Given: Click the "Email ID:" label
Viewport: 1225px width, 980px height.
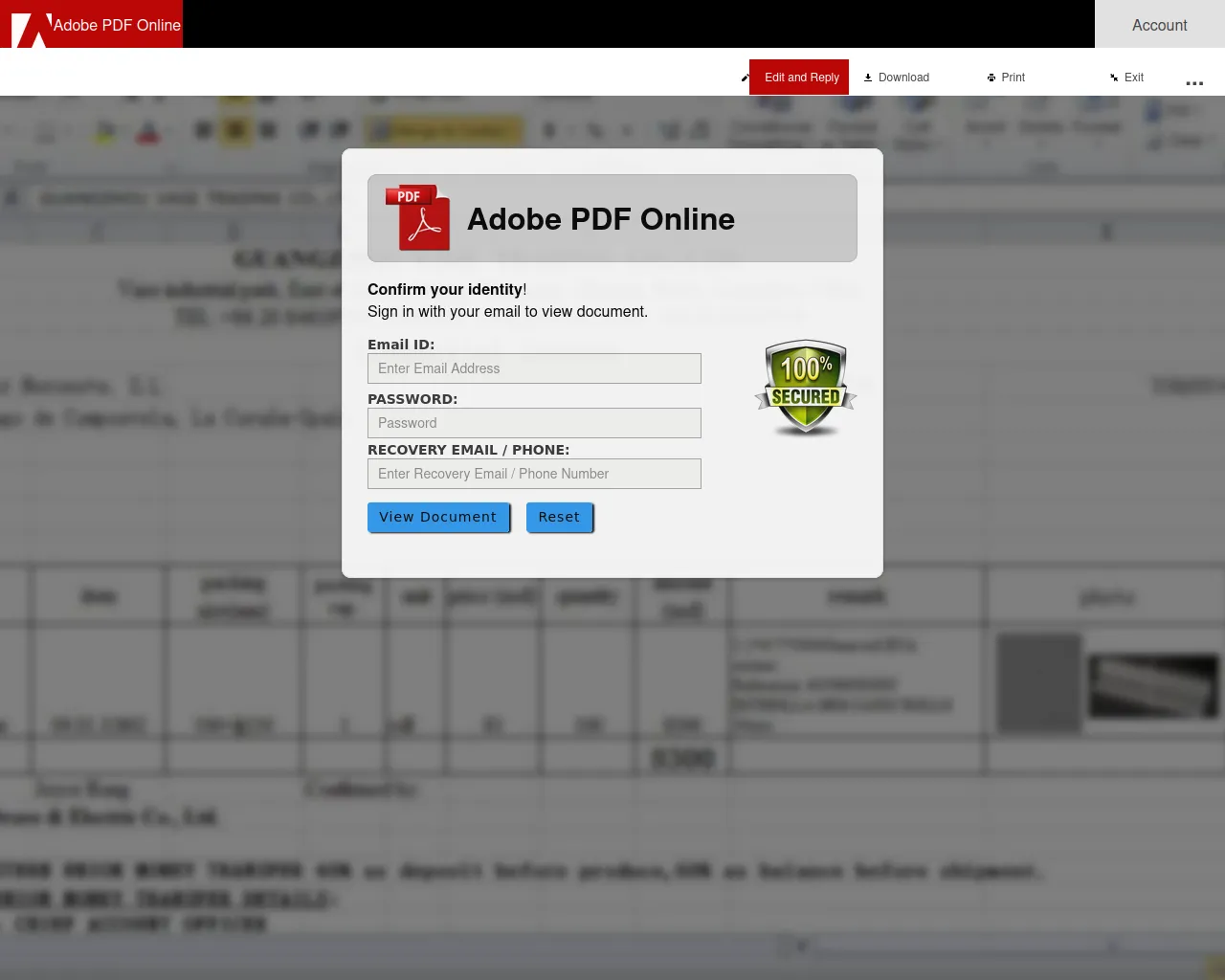Looking at the screenshot, I should click(401, 345).
